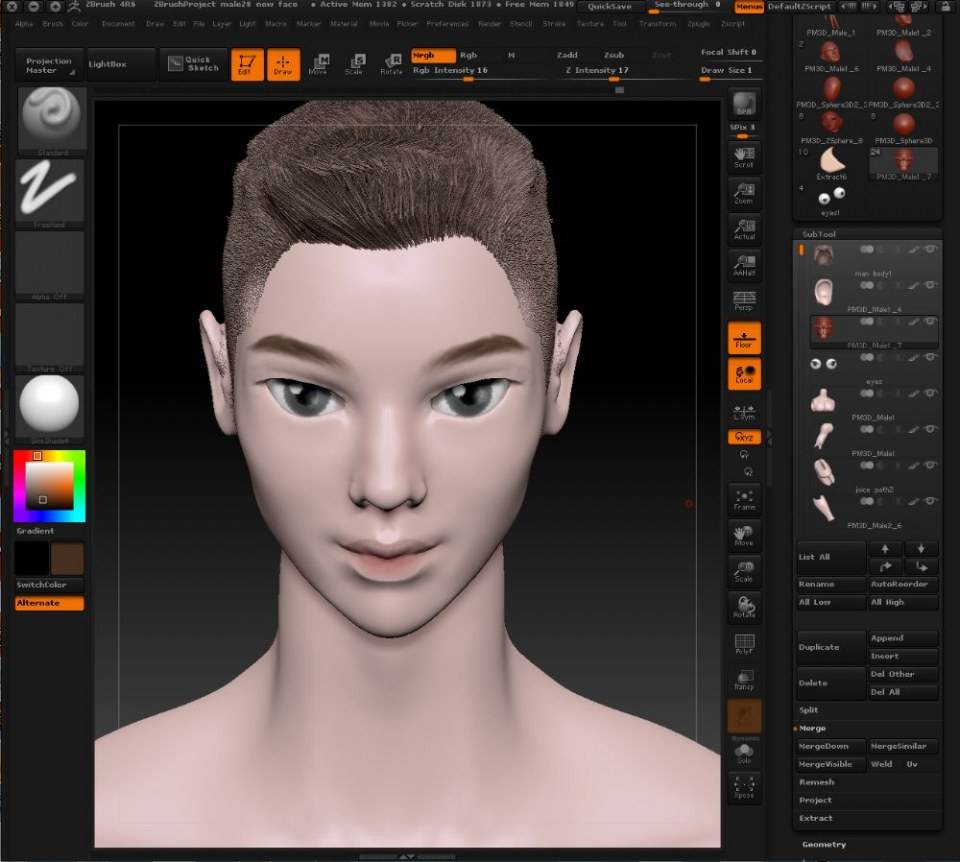Viewport: 960px width, 862px height.
Task: Select the Rotate transform in top shelf
Action: pos(391,64)
